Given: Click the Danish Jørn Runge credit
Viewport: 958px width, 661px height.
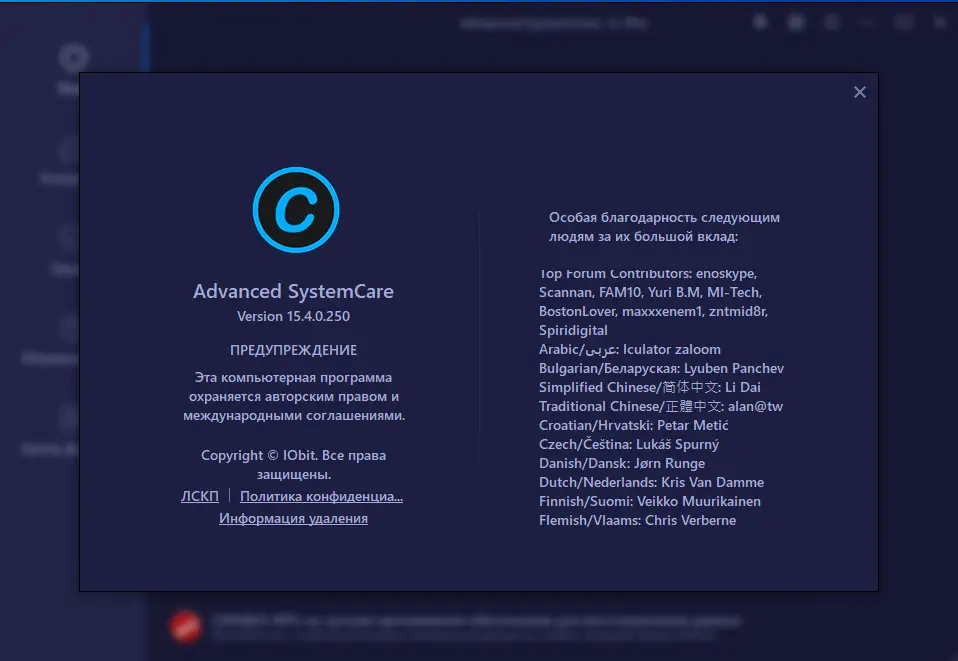Looking at the screenshot, I should [622, 463].
